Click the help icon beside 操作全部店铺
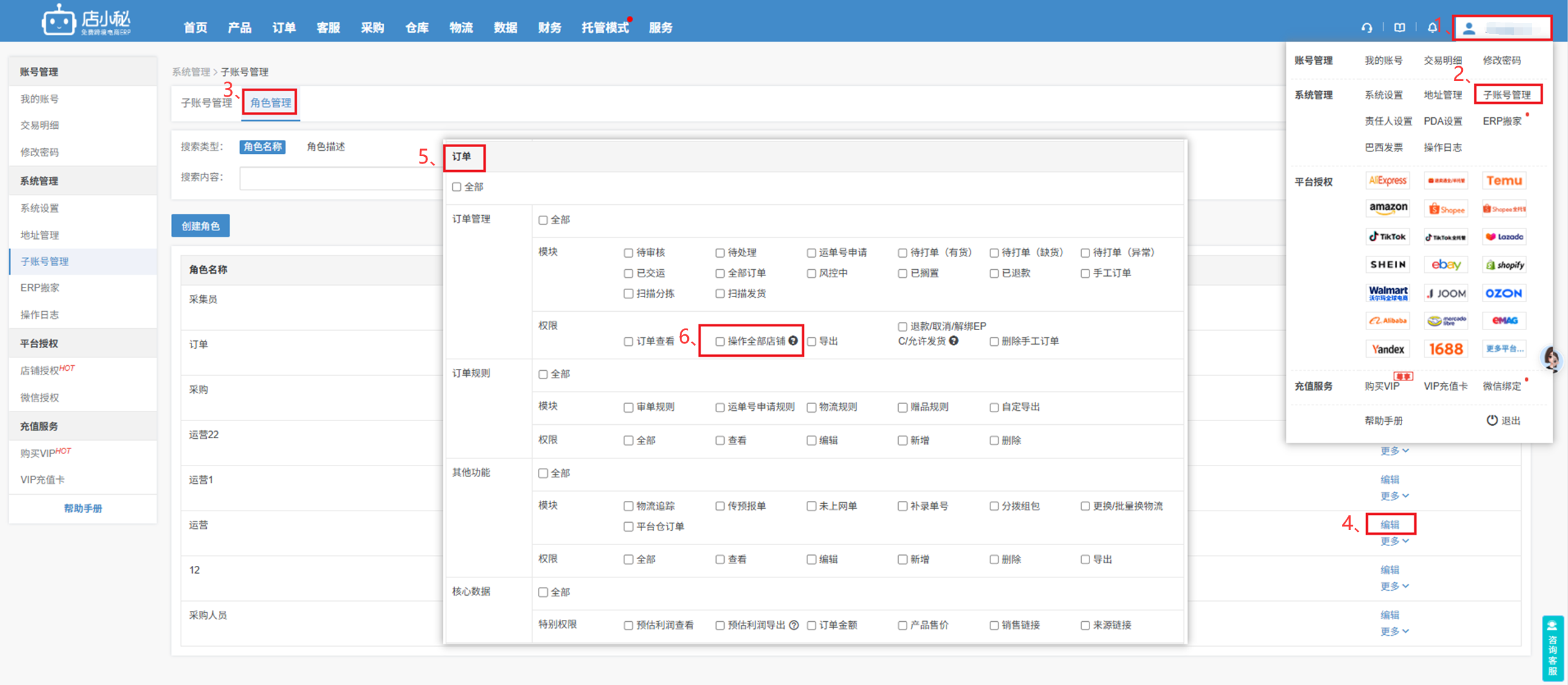This screenshot has width=1568, height=685. coord(793,340)
